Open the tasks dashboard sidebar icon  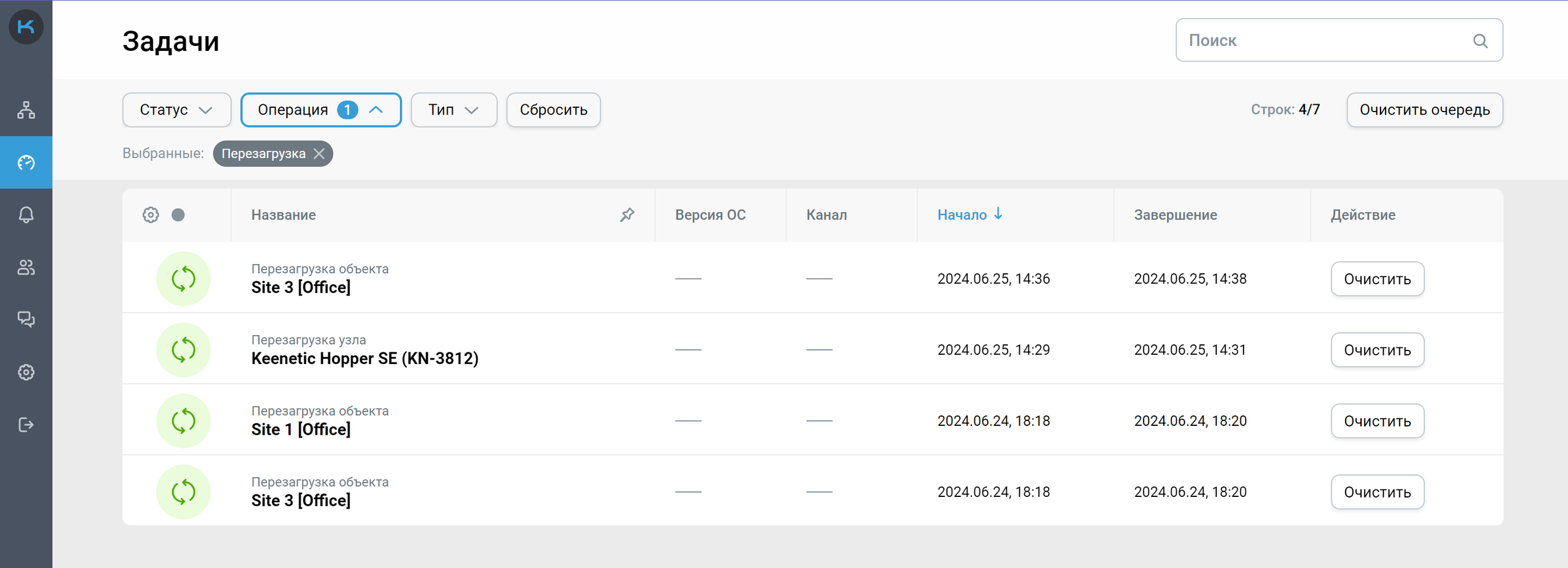pos(26,162)
